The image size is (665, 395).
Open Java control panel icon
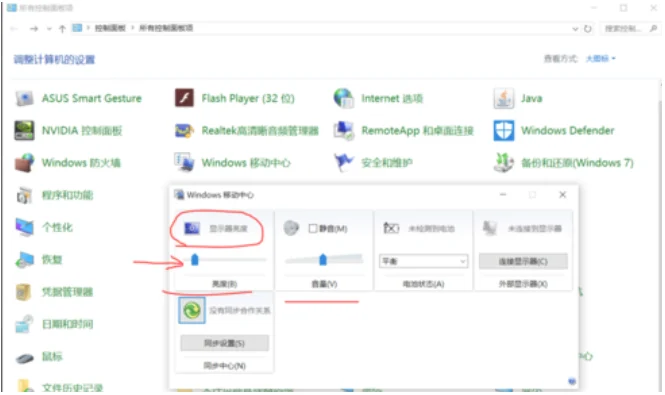[503, 98]
